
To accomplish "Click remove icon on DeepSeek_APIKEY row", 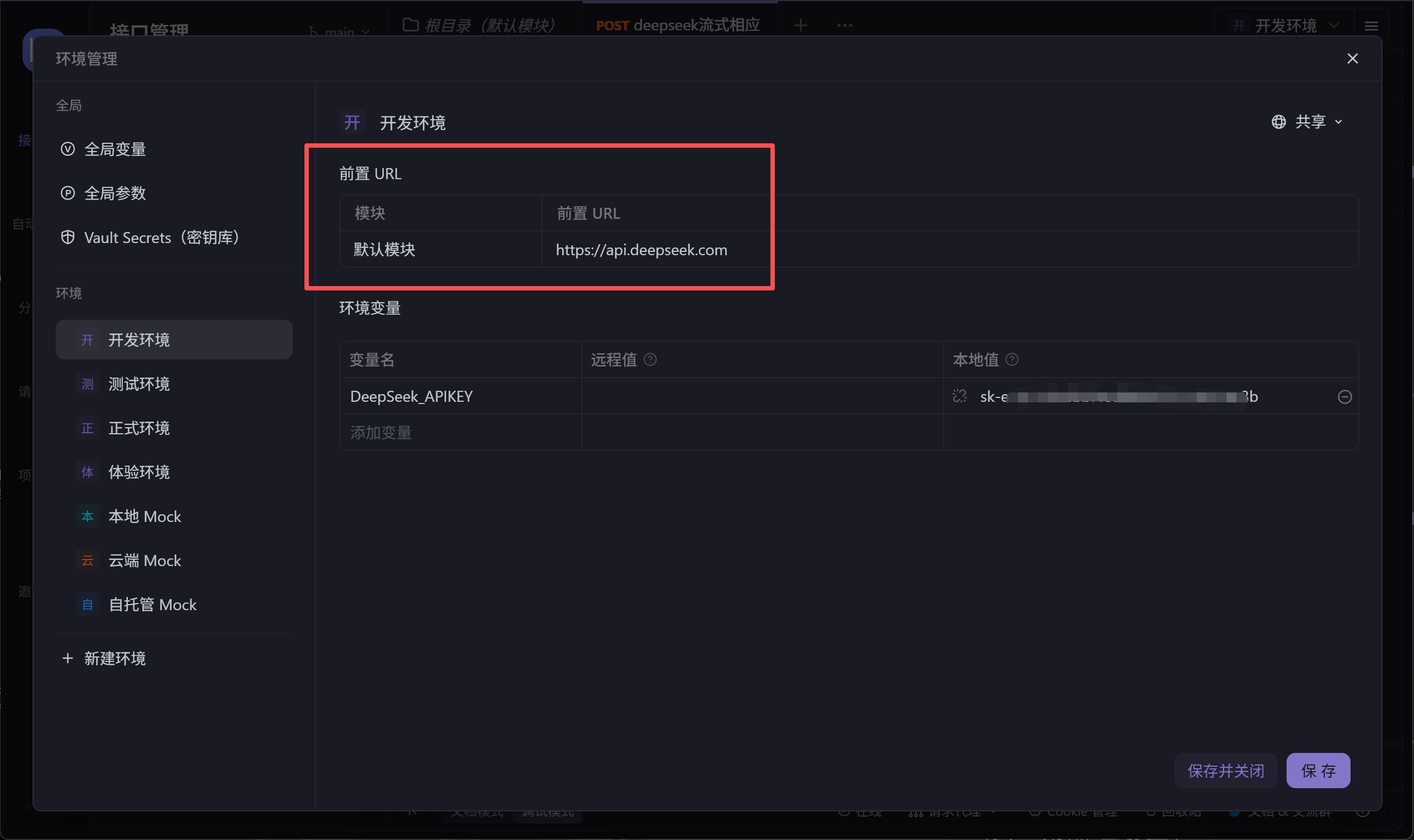I will pyautogui.click(x=1345, y=397).
